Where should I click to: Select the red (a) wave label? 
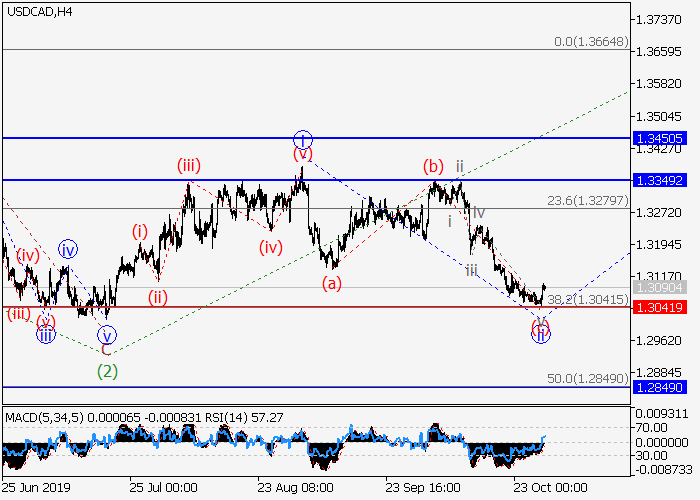[332, 283]
